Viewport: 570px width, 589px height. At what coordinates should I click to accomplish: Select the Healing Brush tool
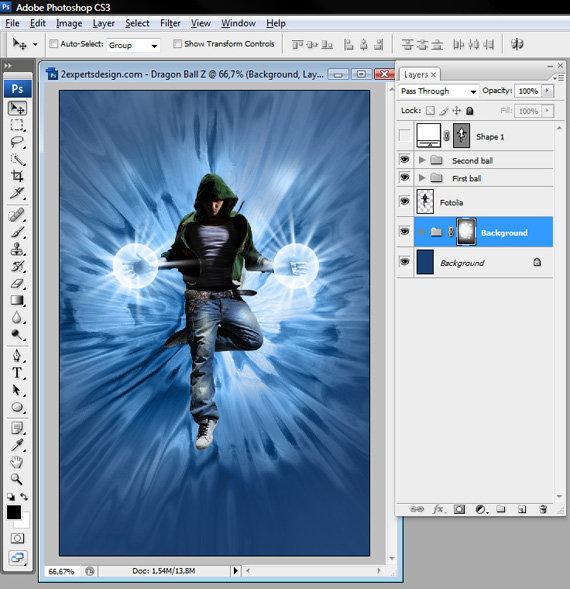[x=17, y=215]
